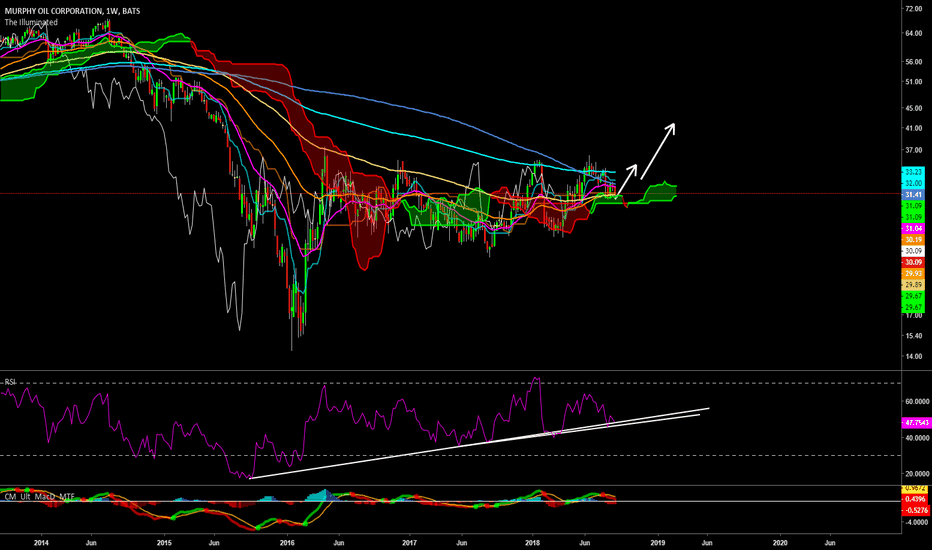Select the yellow 0.5672 MACD value tag
Screen dimensions: 932x550
pos(916,489)
